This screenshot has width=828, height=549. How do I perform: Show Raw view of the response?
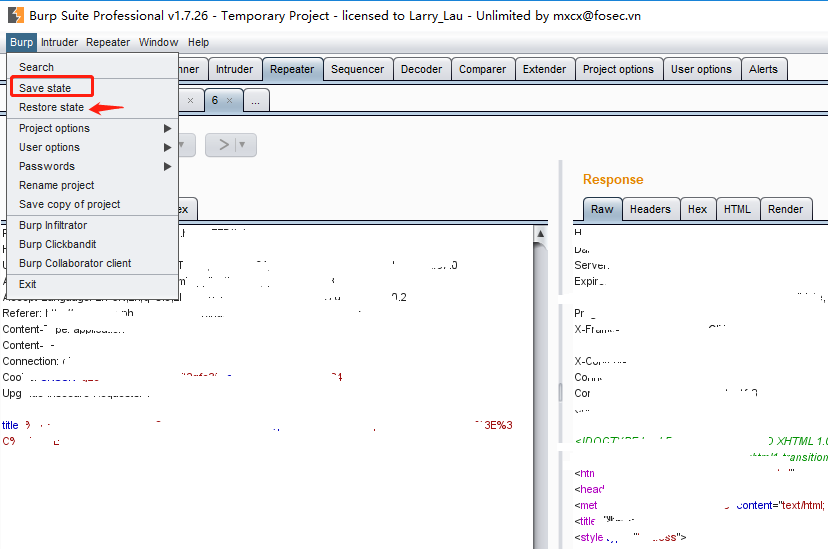pos(603,209)
